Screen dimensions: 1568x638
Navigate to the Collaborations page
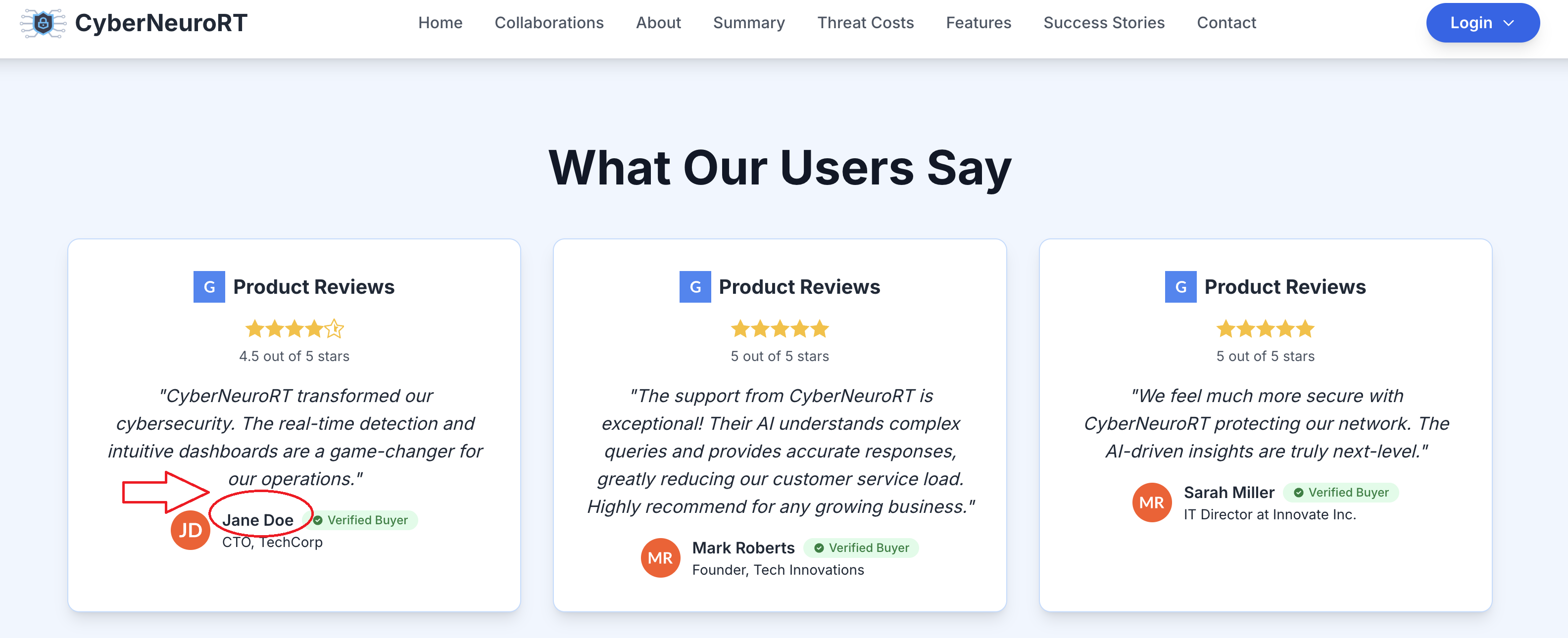click(x=549, y=23)
